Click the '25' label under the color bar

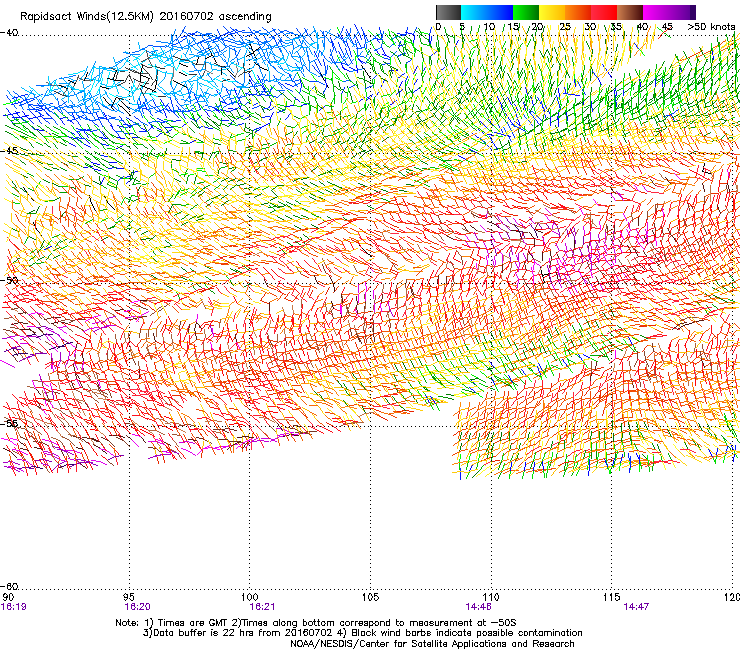pyautogui.click(x=565, y=26)
